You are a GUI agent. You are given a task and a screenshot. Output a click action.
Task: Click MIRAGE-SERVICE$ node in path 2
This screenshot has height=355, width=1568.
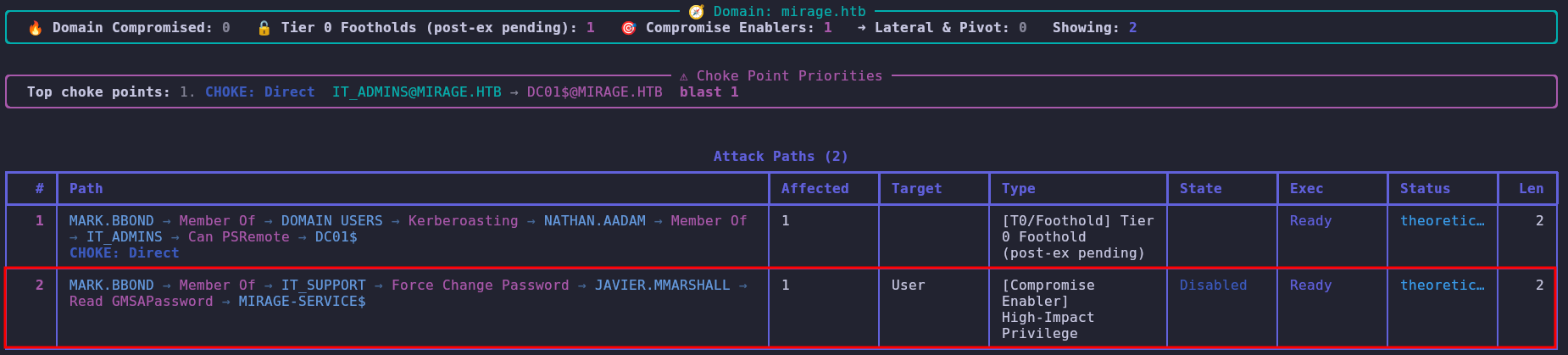302,302
